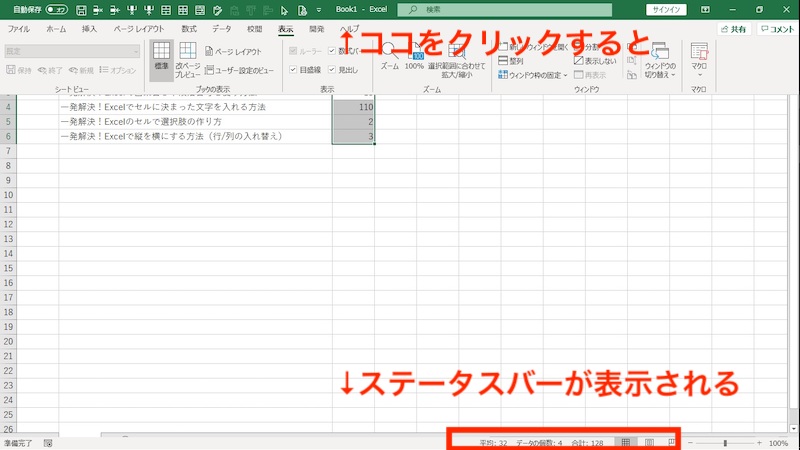Open the データ ribbon tab
This screenshot has width=800, height=450.
tap(221, 29)
